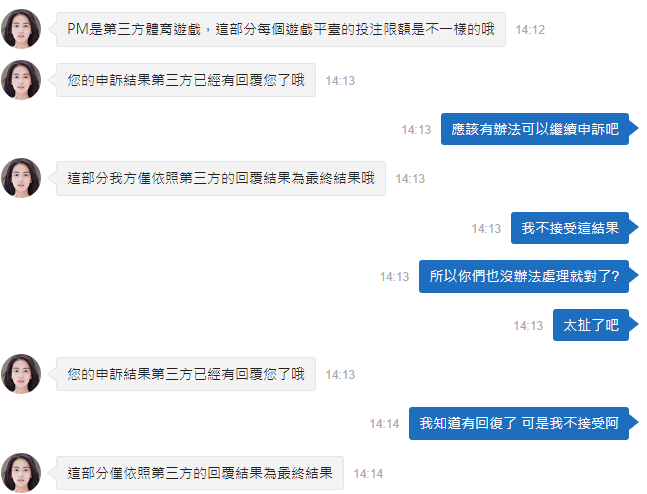Click the blue bubble 太扯了吧
647x494 pixels.
point(591,325)
